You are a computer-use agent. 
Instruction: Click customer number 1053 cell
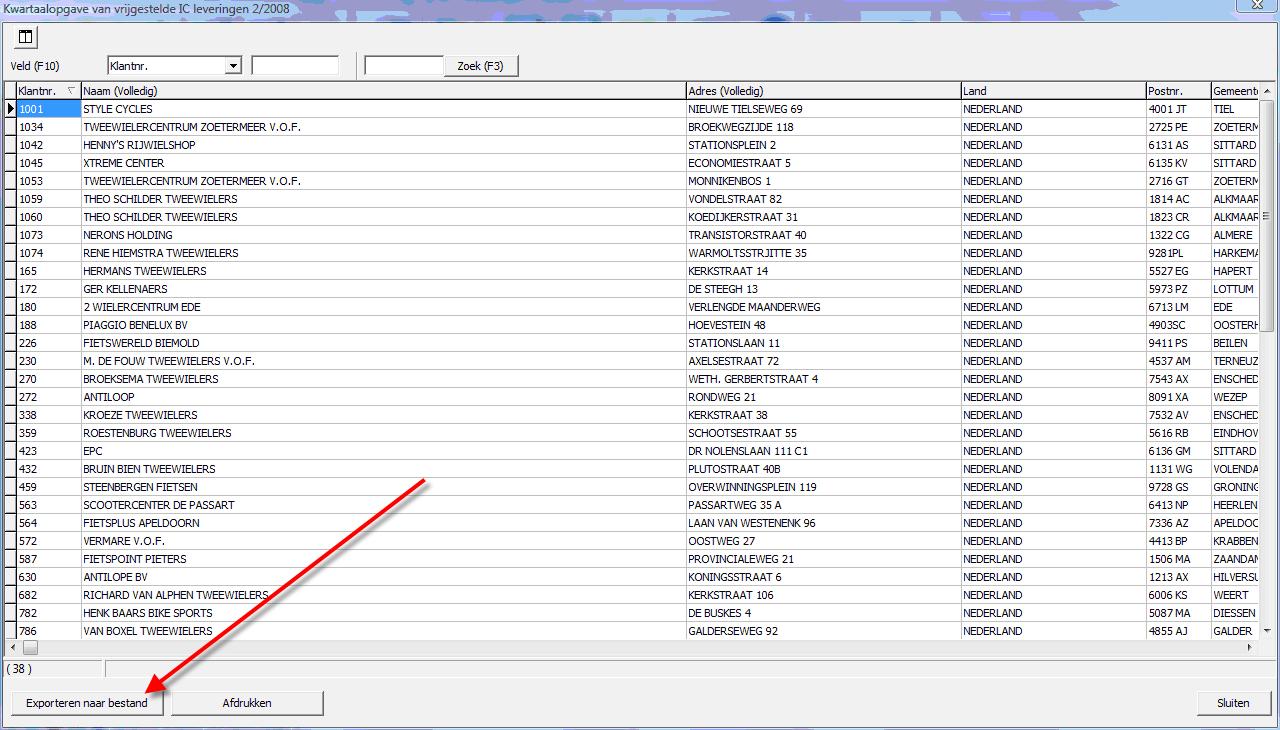[x=48, y=181]
